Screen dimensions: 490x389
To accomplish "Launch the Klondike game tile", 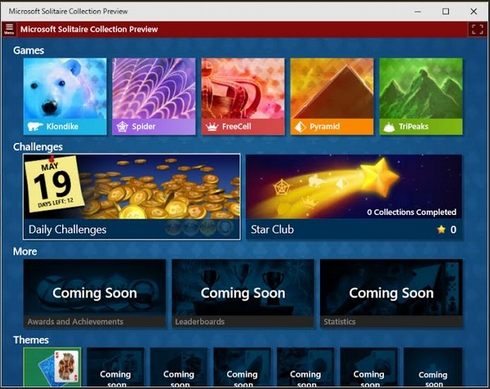I will (x=65, y=97).
